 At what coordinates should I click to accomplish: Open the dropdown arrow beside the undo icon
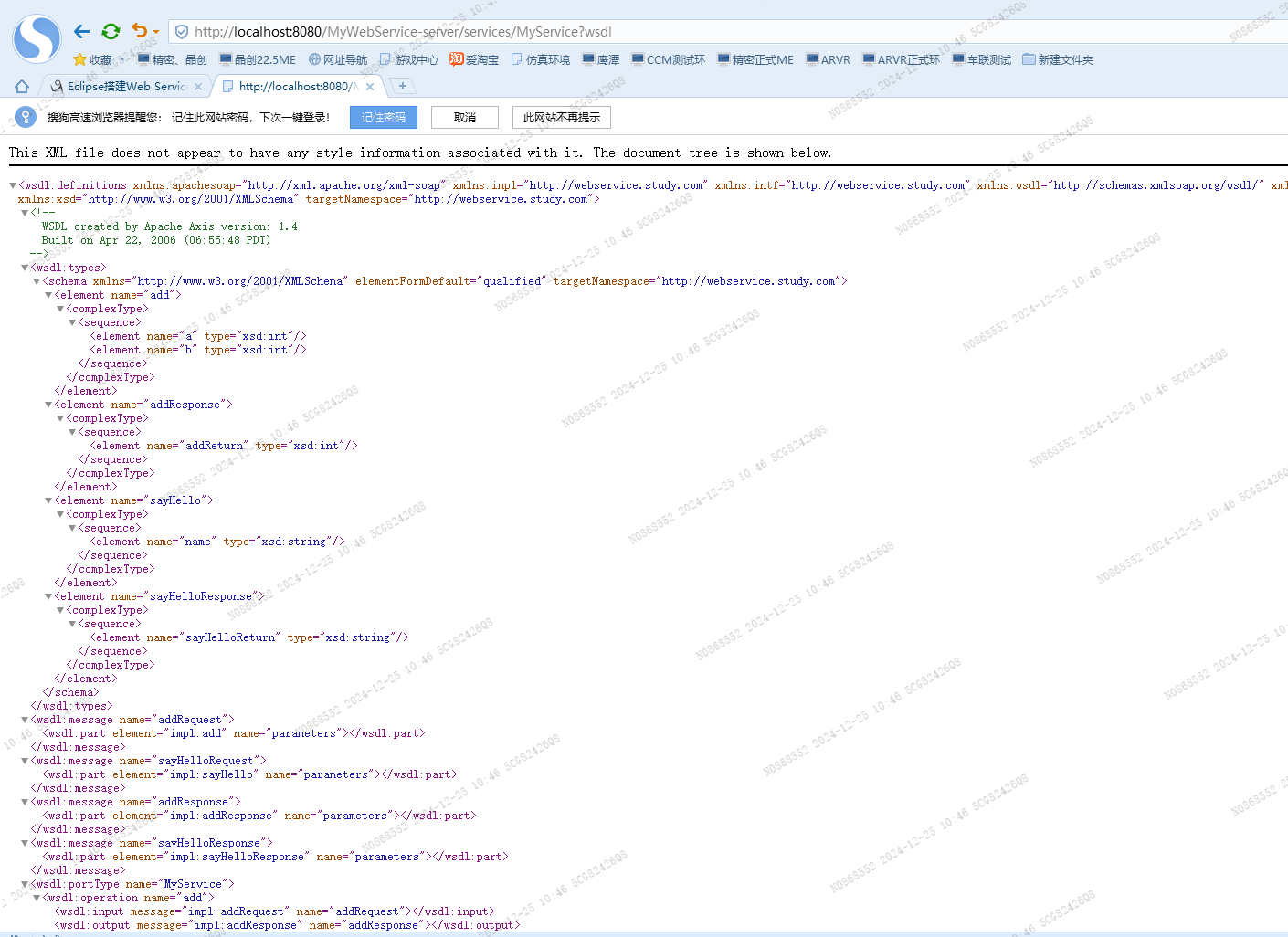[156, 32]
